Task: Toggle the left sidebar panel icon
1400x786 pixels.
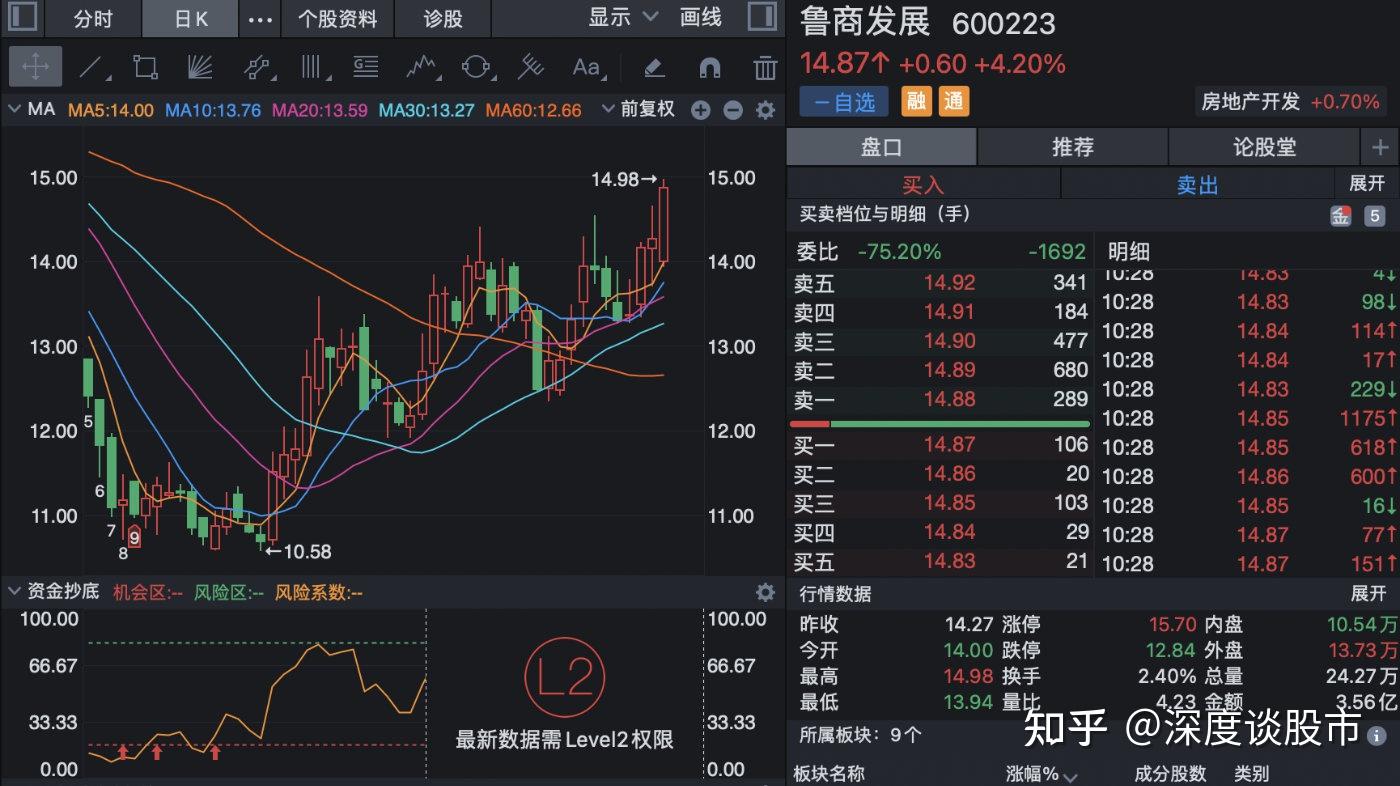Action: (22, 17)
